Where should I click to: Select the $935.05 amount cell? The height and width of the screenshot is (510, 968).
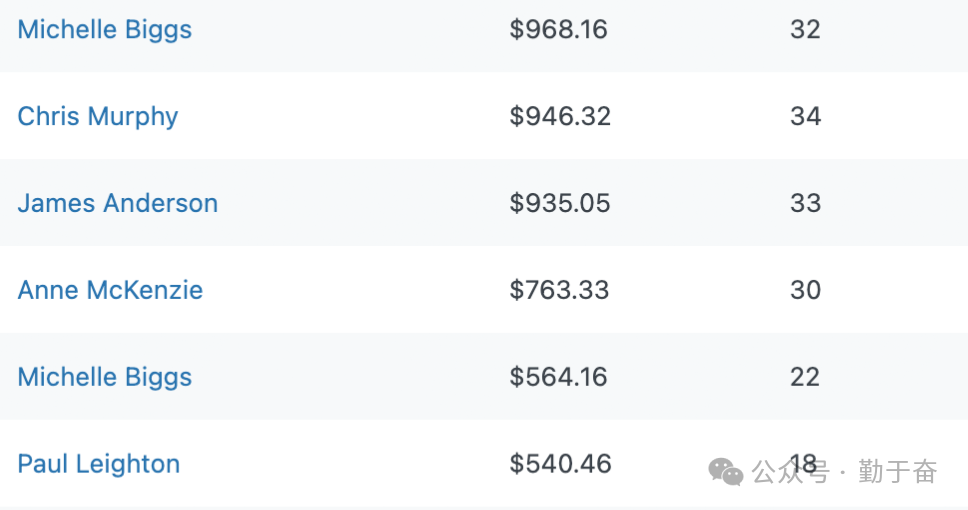click(x=560, y=203)
